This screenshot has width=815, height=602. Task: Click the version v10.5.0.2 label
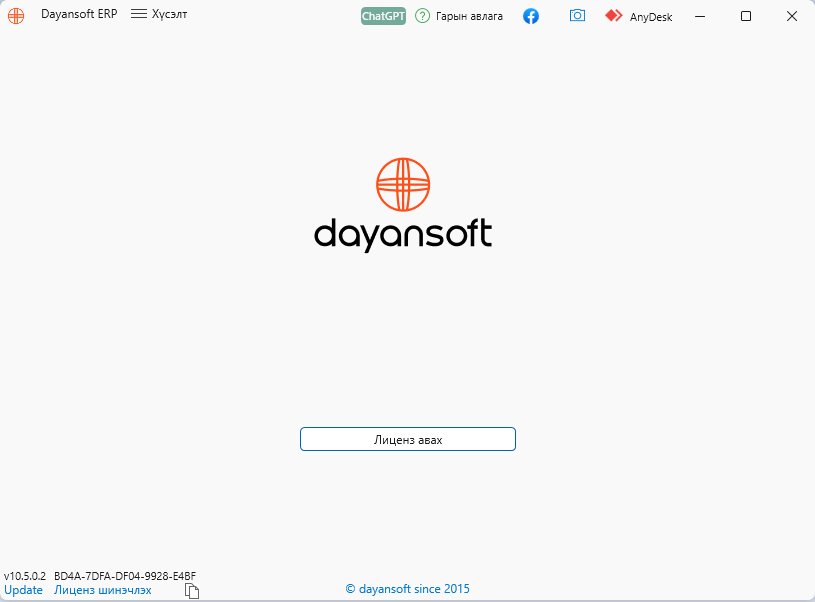click(x=25, y=576)
